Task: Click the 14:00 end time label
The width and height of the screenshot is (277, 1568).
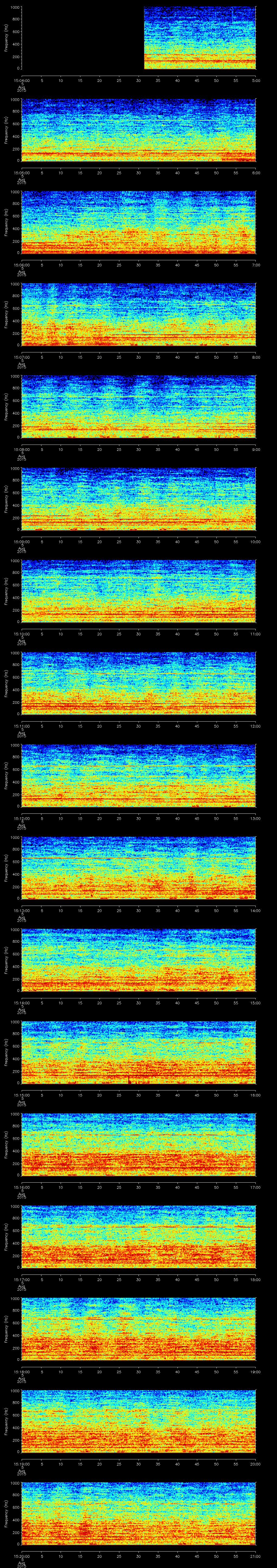Action: click(x=255, y=910)
